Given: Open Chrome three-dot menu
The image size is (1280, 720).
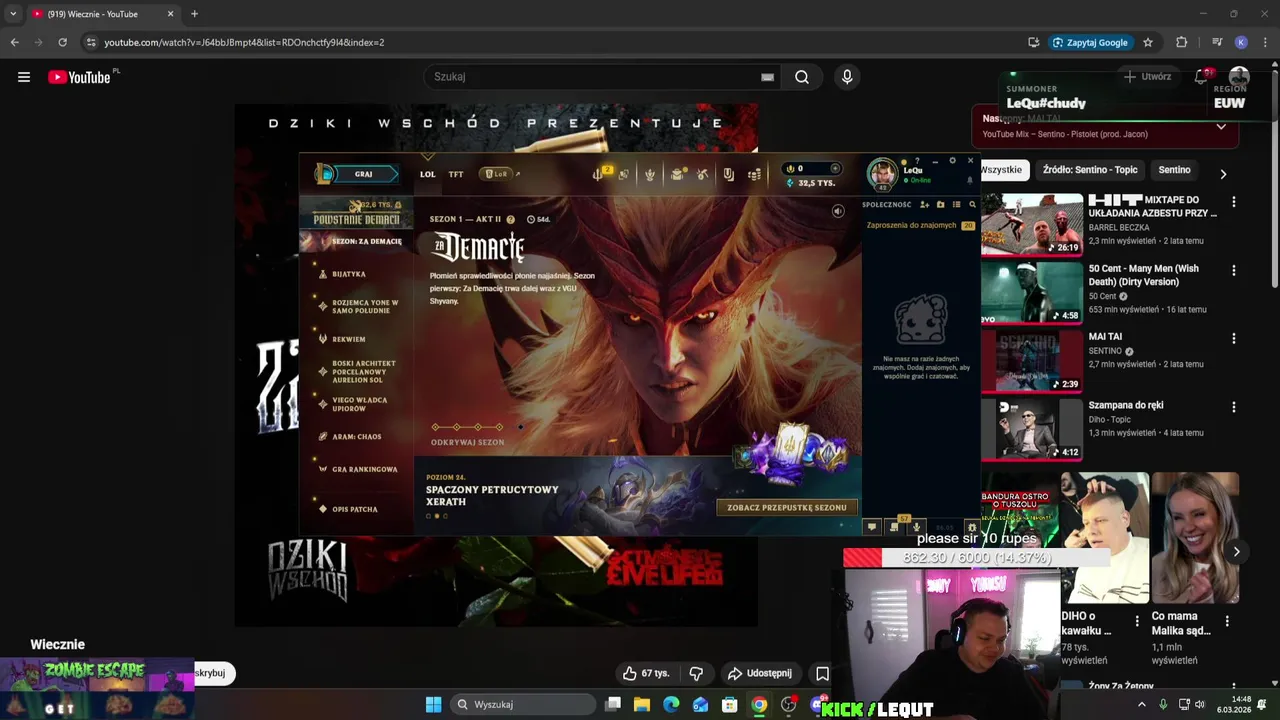Looking at the screenshot, I should [1265, 42].
